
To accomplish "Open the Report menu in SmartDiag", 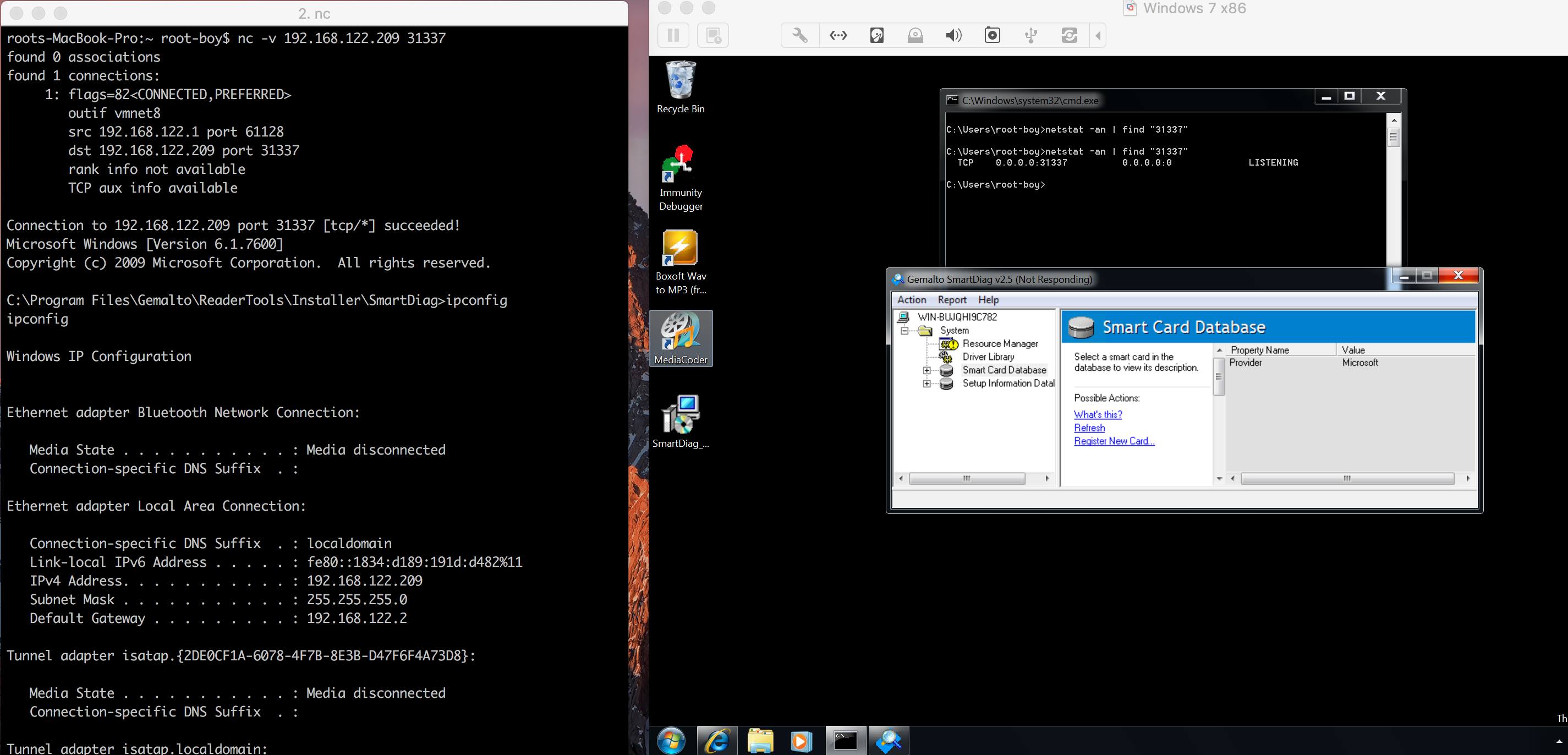I will 952,299.
